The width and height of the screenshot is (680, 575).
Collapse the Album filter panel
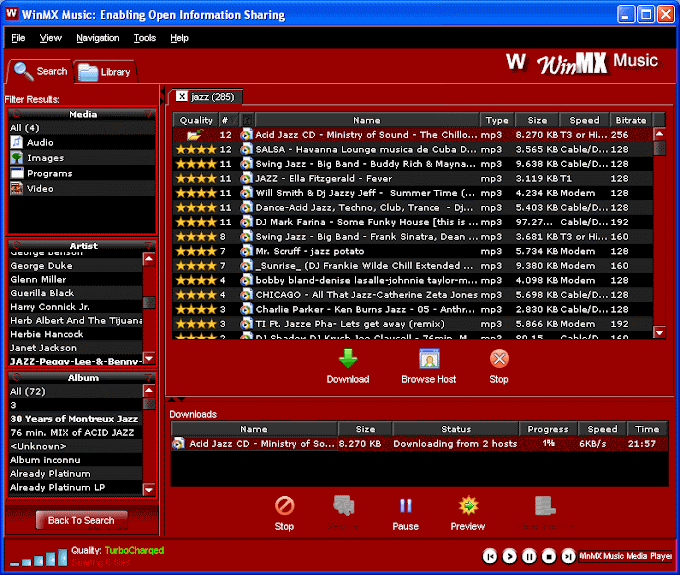tap(148, 377)
